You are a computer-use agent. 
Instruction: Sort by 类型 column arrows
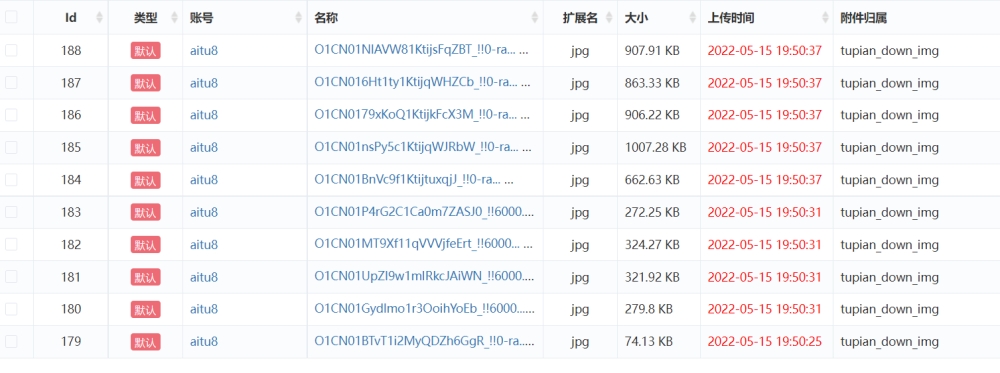(174, 18)
